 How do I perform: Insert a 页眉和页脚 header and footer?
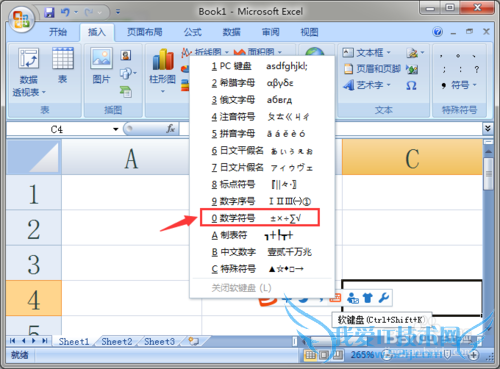[372, 69]
